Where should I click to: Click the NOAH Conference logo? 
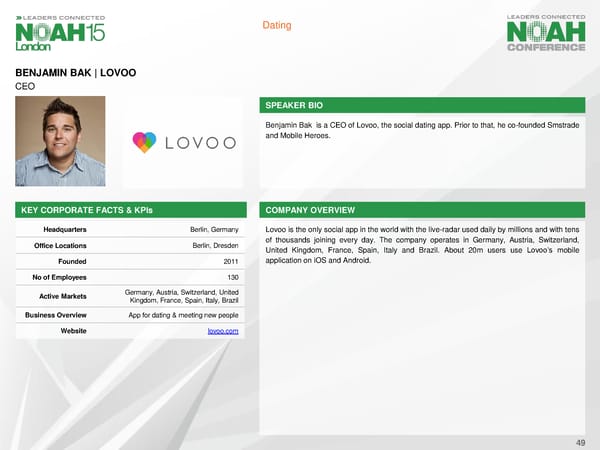tap(545, 34)
